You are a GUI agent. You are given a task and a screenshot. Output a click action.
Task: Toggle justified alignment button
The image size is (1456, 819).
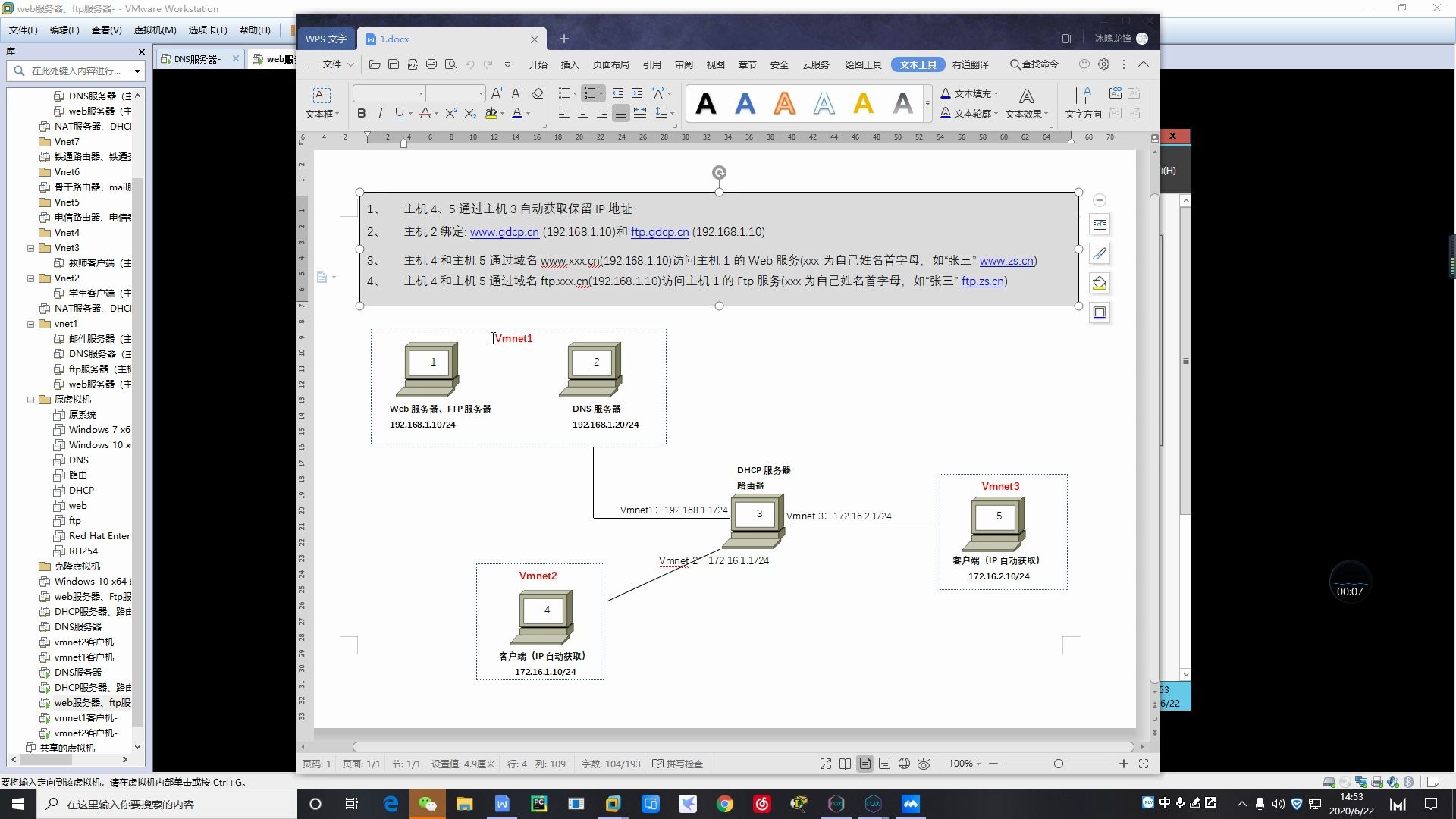[621, 113]
